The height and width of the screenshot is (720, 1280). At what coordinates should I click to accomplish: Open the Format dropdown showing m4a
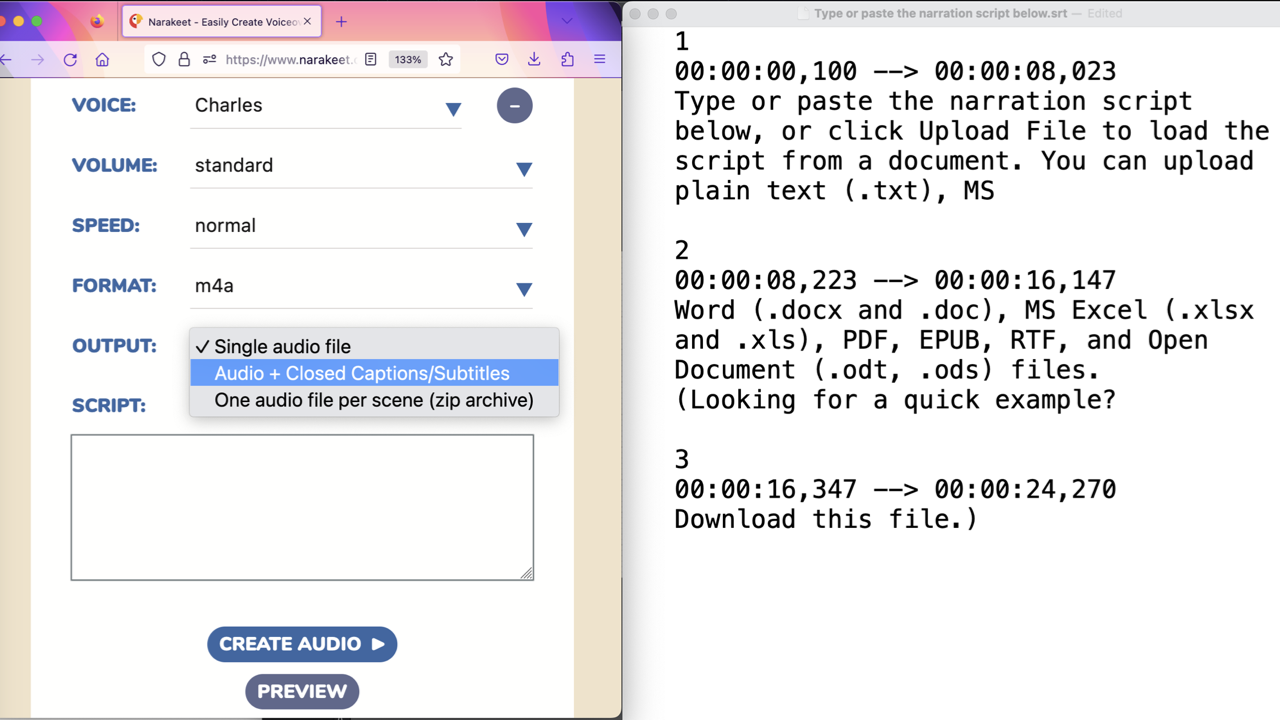click(x=362, y=286)
